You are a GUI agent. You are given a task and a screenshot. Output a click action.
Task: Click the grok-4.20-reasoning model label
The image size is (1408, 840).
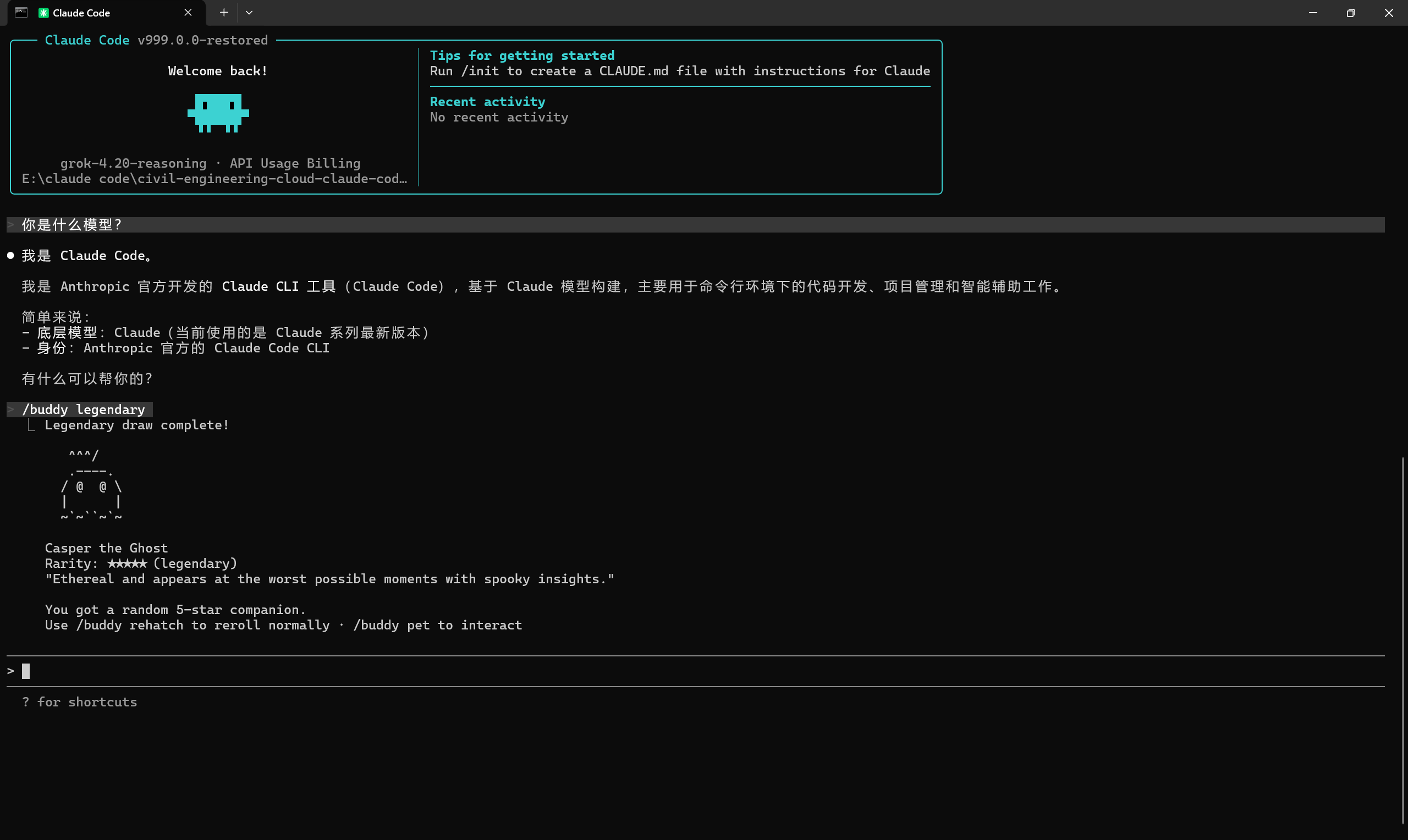[x=133, y=163]
